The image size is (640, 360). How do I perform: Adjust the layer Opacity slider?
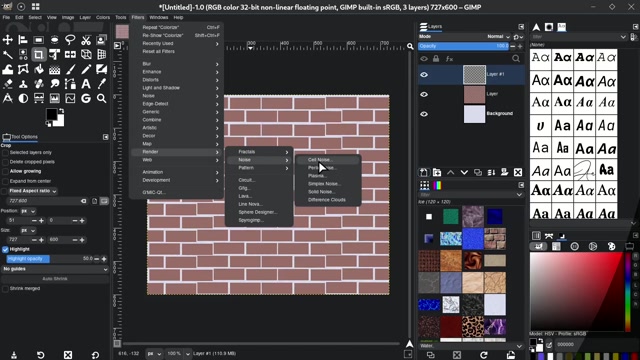pos(464,46)
